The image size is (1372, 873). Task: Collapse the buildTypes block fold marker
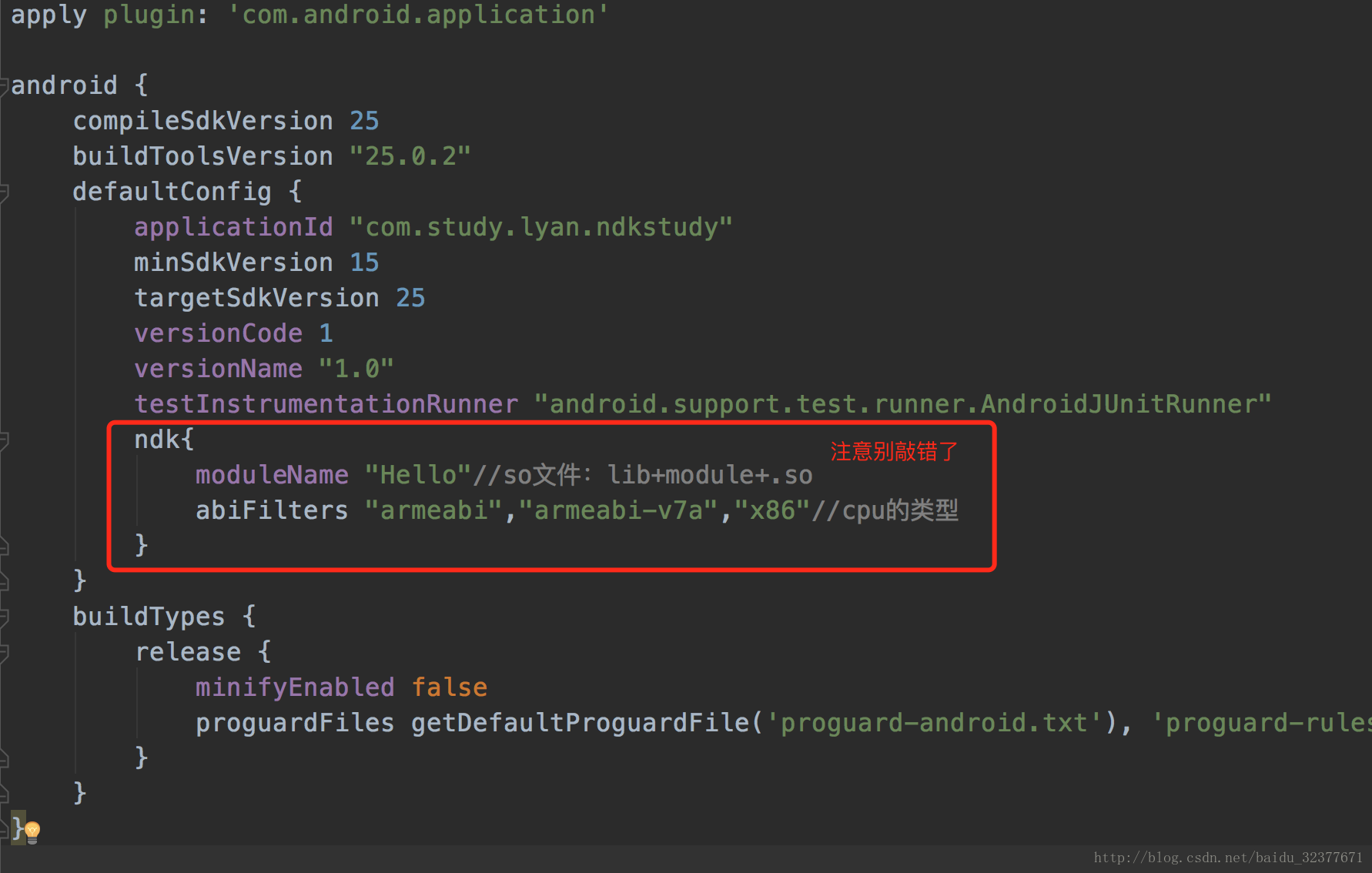(3, 617)
